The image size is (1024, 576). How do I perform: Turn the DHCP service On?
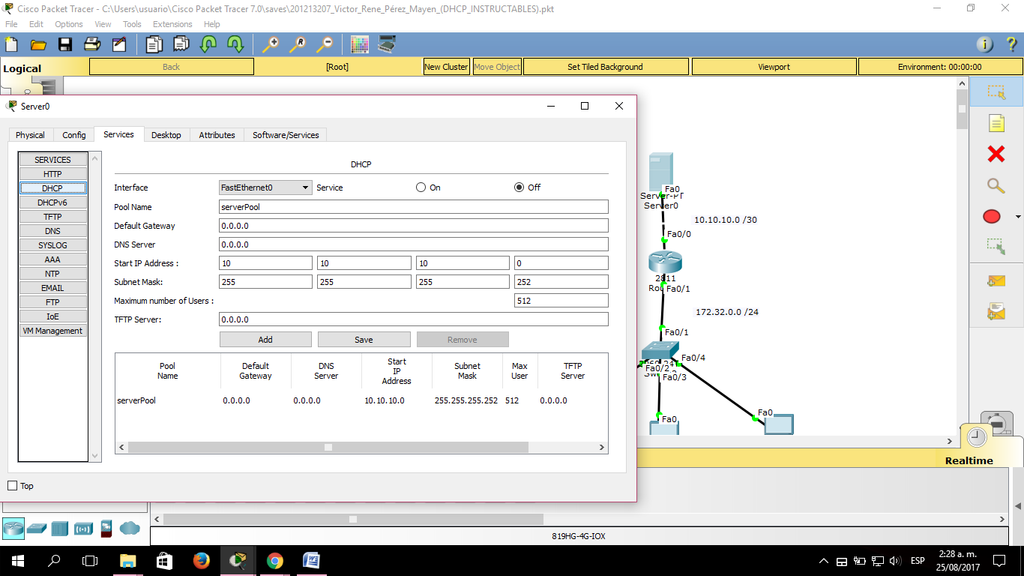(421, 187)
